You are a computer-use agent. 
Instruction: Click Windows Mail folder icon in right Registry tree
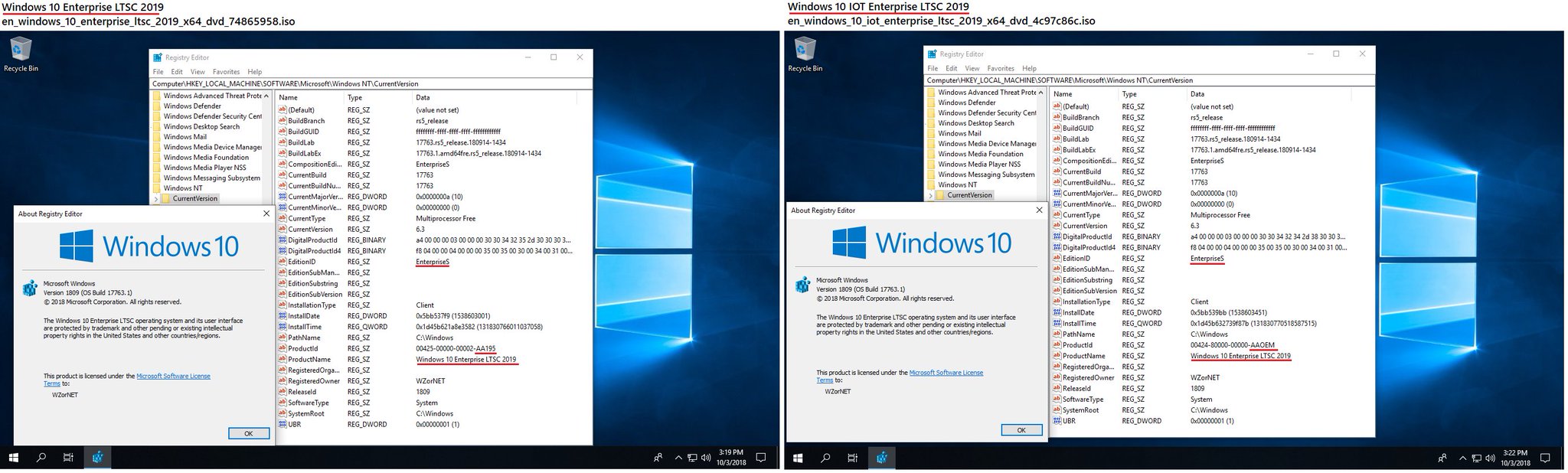[931, 133]
